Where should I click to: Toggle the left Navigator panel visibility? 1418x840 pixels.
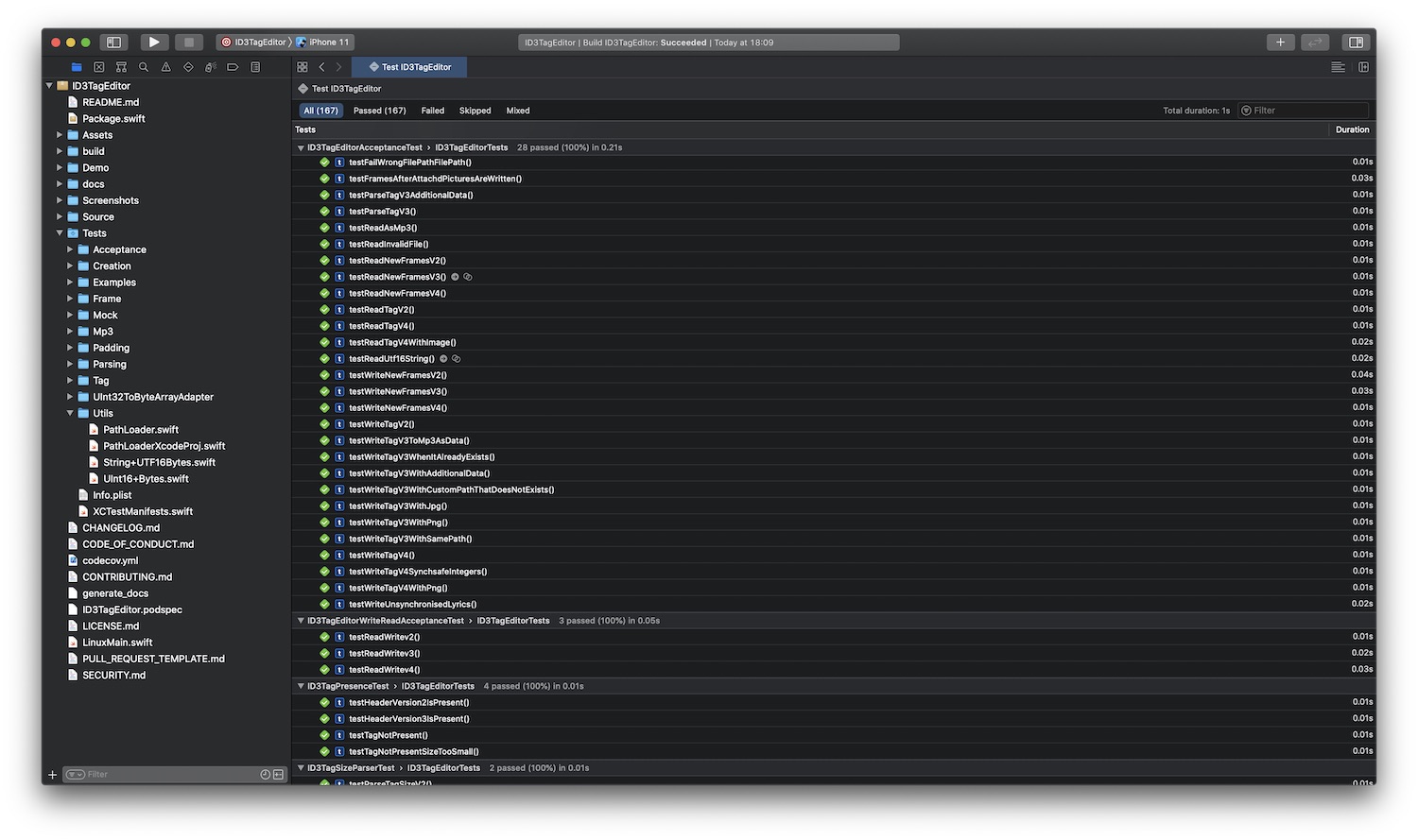coord(113,42)
